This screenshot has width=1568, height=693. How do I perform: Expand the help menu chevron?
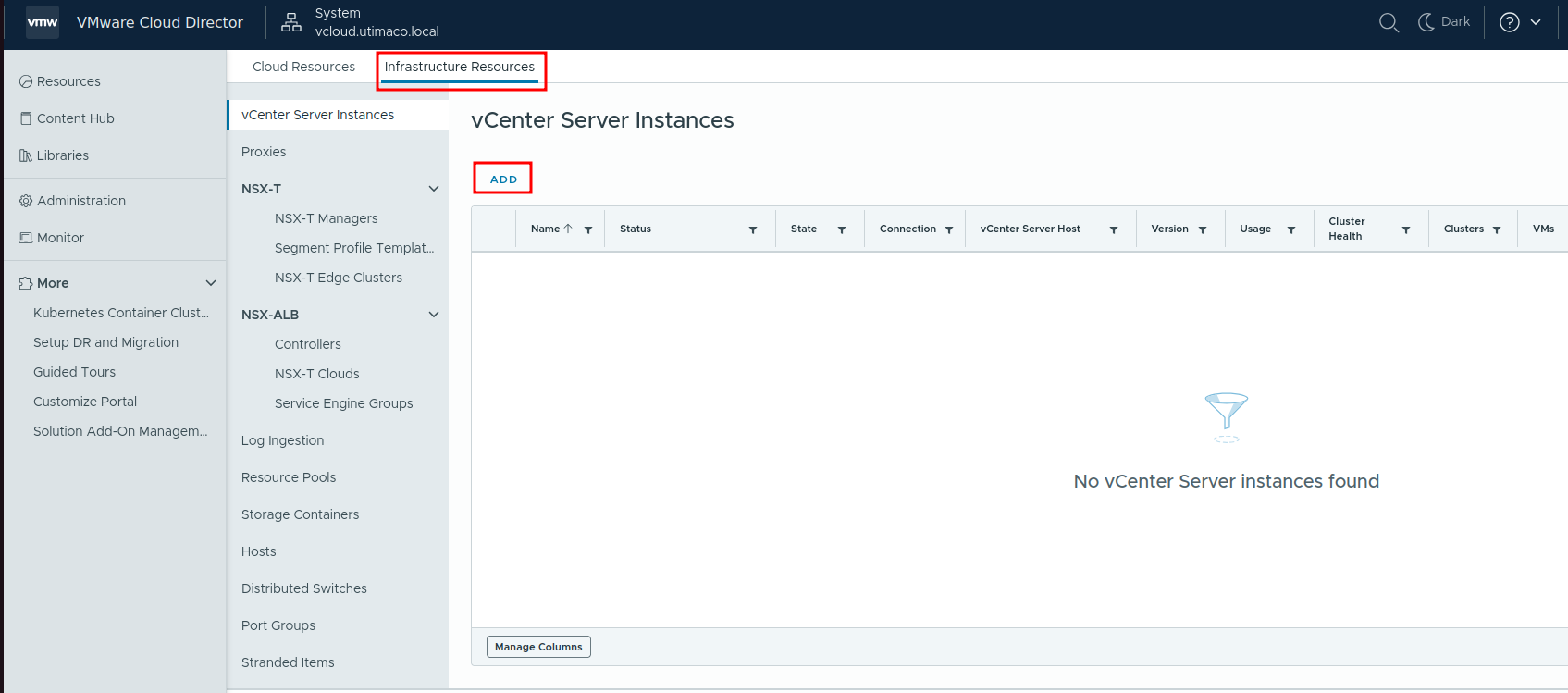1536,22
